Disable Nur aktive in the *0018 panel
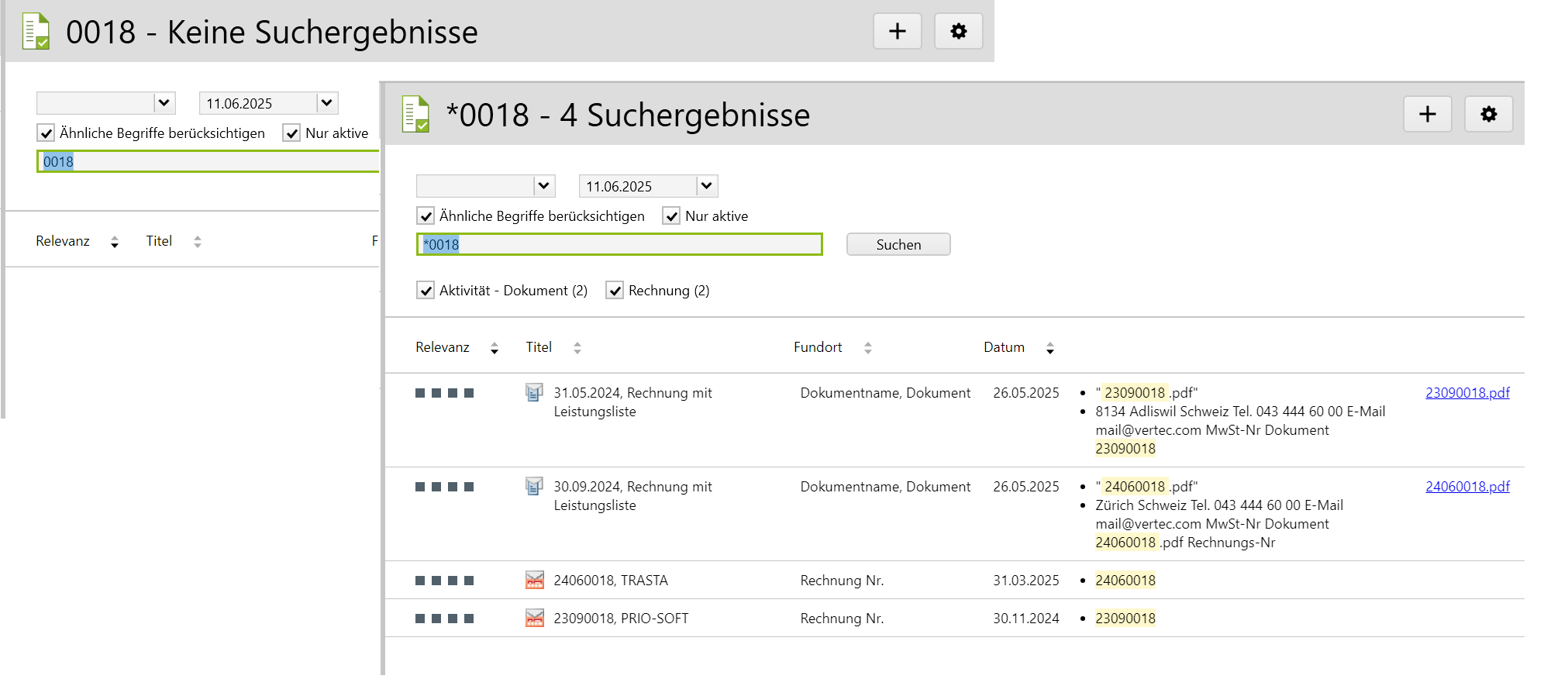 pyautogui.click(x=671, y=216)
